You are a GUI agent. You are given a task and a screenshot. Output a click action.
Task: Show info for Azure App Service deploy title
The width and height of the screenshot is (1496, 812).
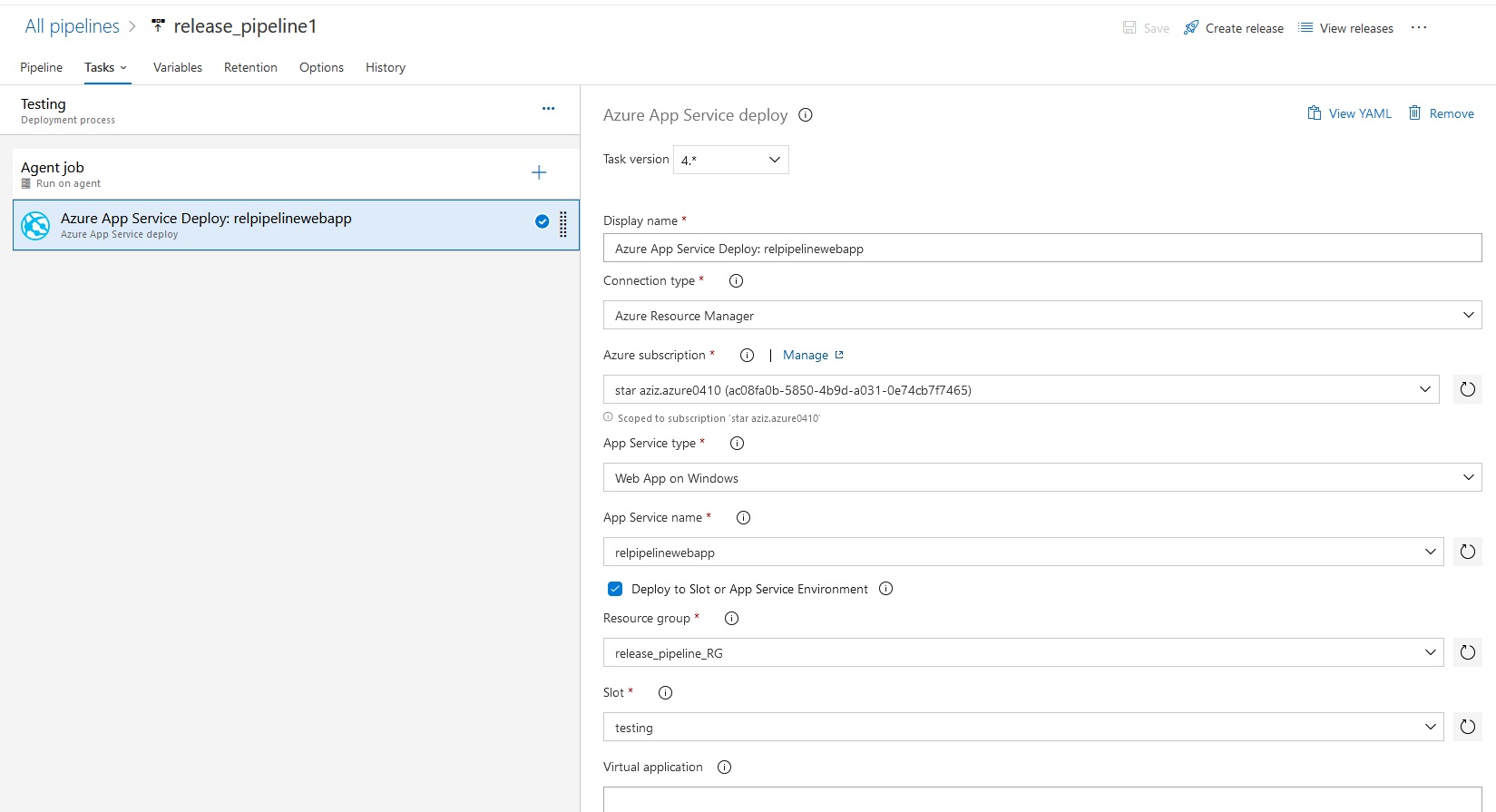(x=806, y=115)
